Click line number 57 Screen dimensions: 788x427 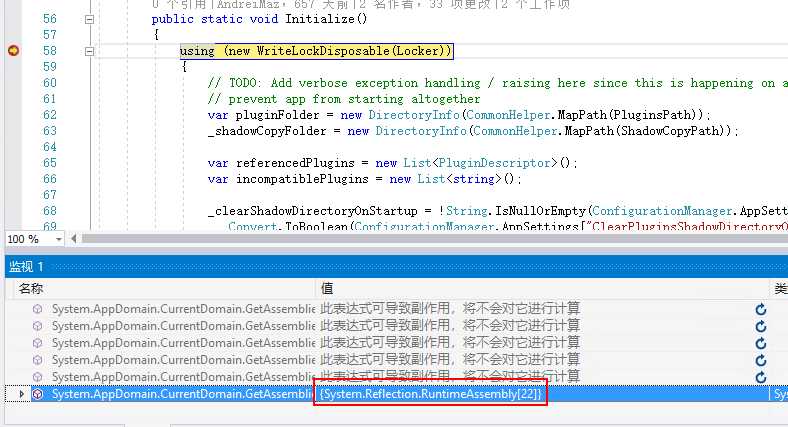[x=50, y=35]
